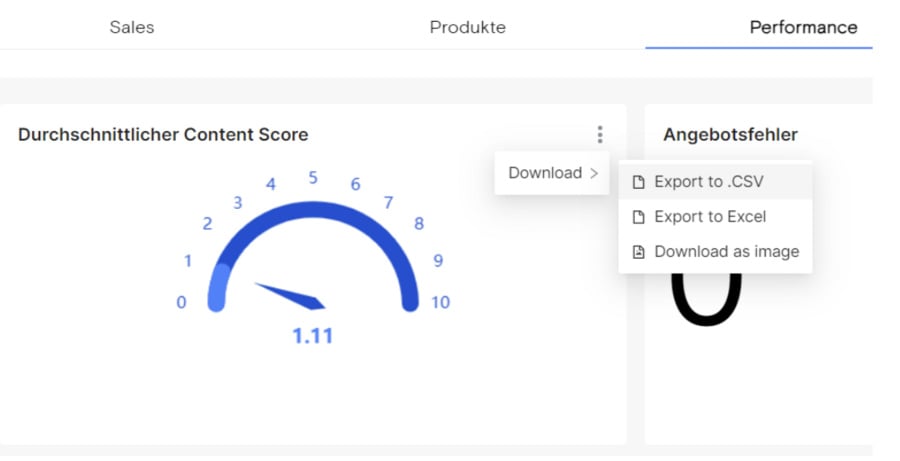
Task: Open the Produkte tab
Action: click(467, 27)
